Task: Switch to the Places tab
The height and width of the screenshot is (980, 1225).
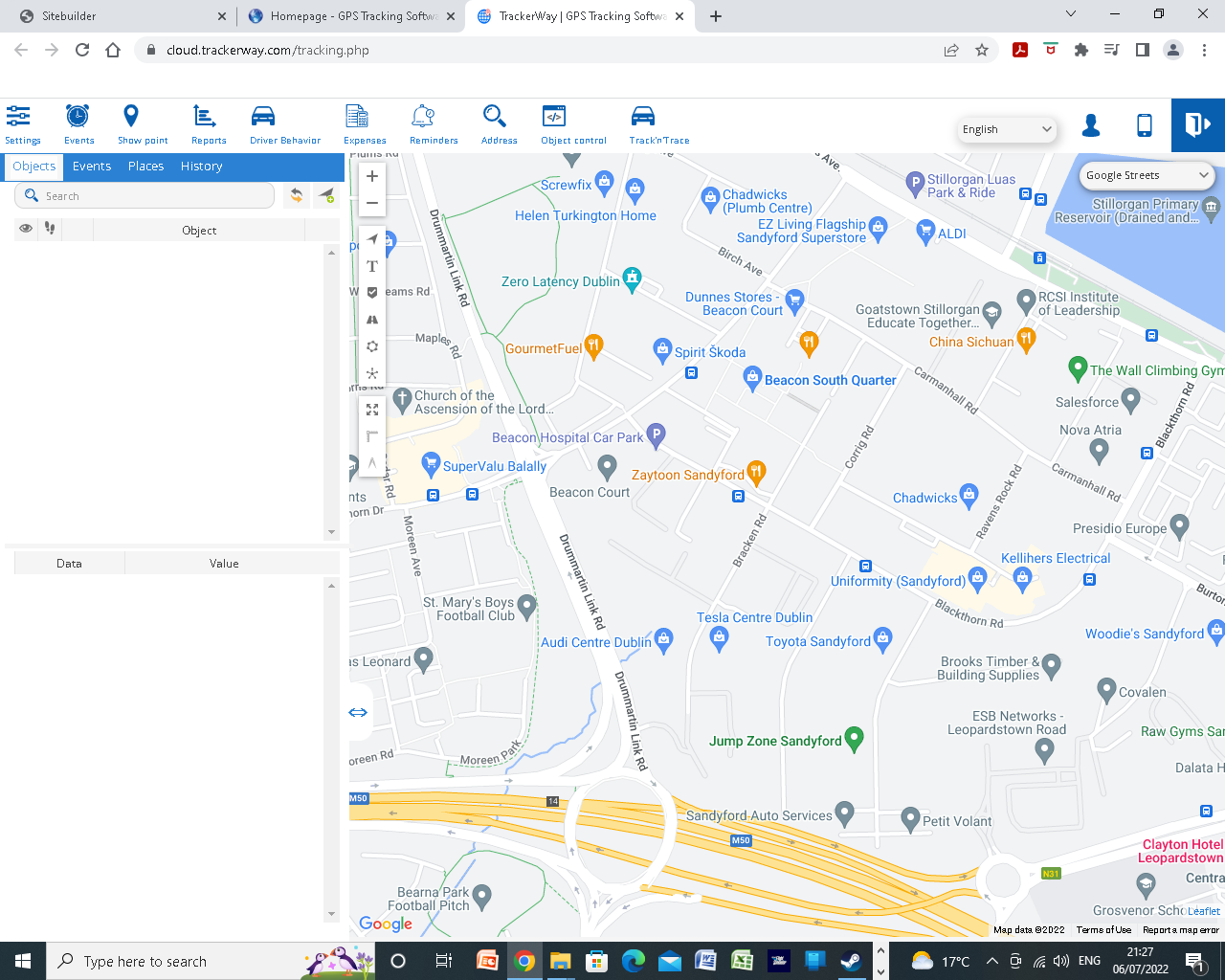Action: [145, 166]
